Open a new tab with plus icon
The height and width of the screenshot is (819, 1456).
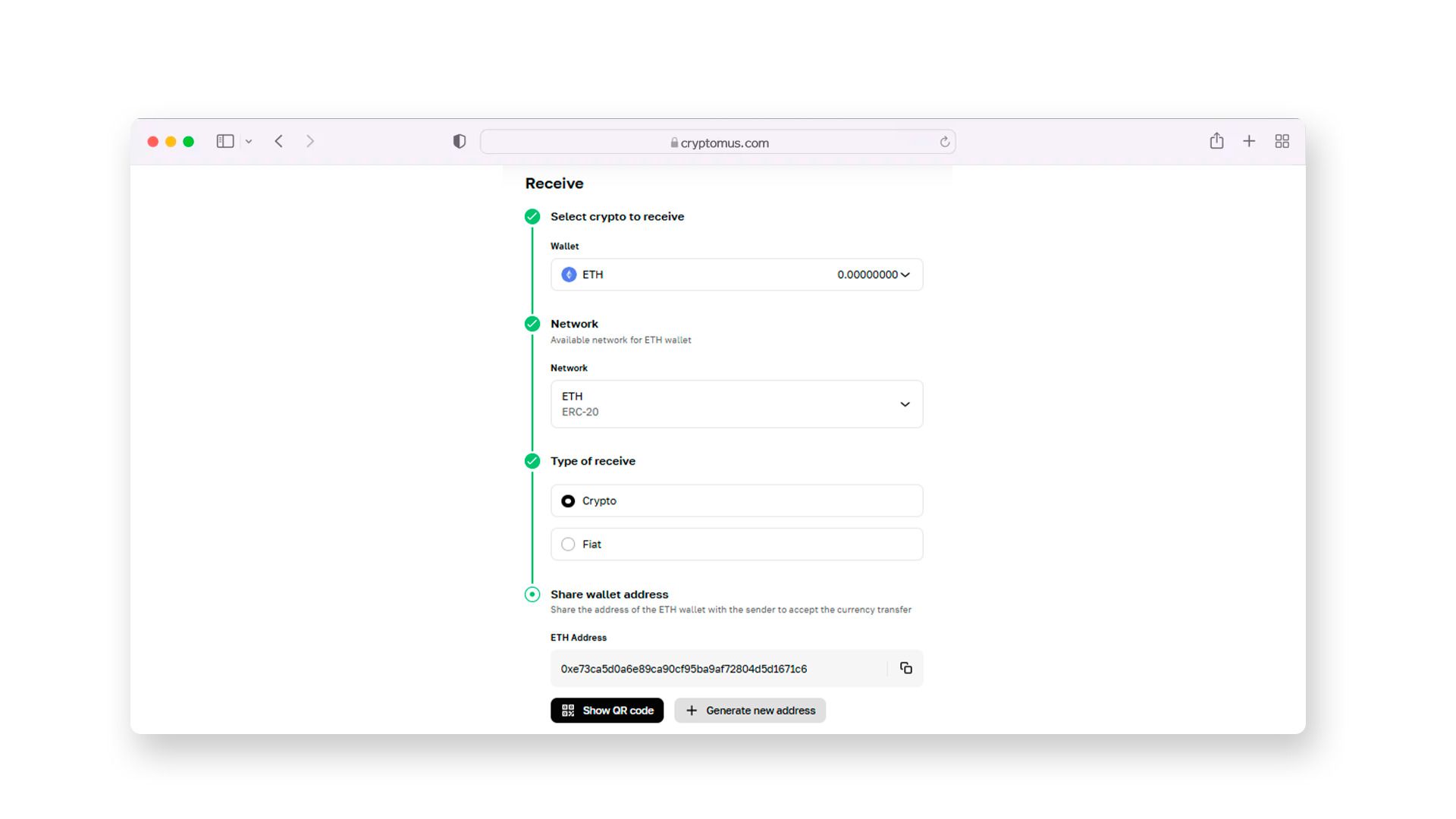(1249, 142)
